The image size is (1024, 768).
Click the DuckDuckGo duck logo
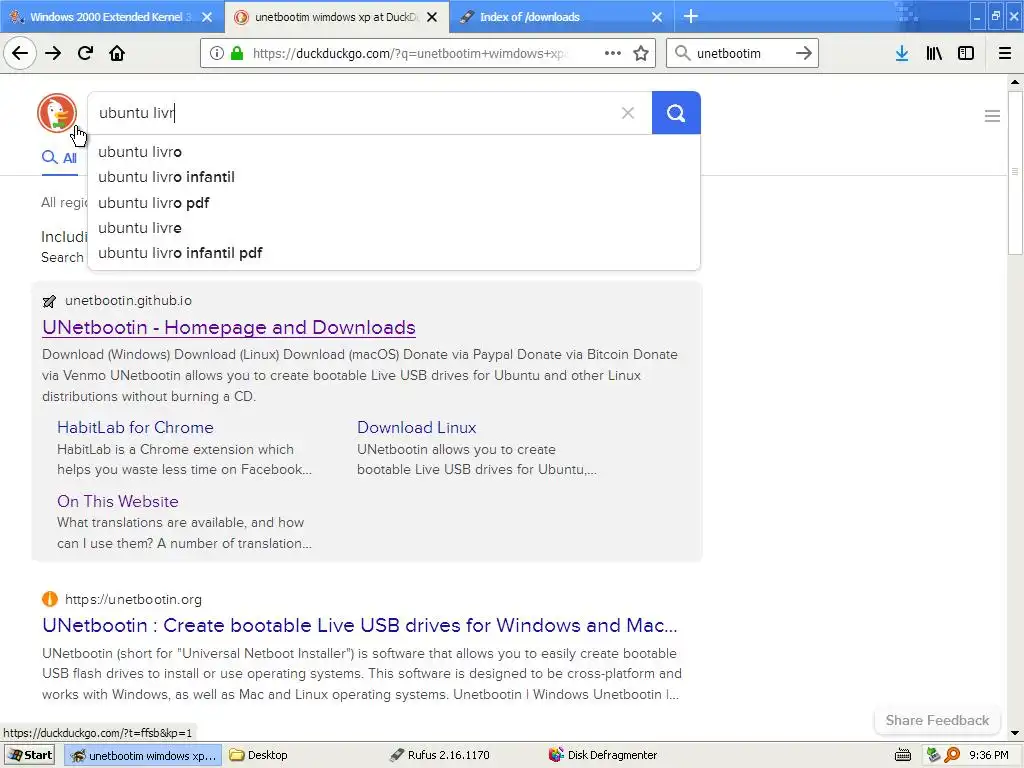point(57,113)
